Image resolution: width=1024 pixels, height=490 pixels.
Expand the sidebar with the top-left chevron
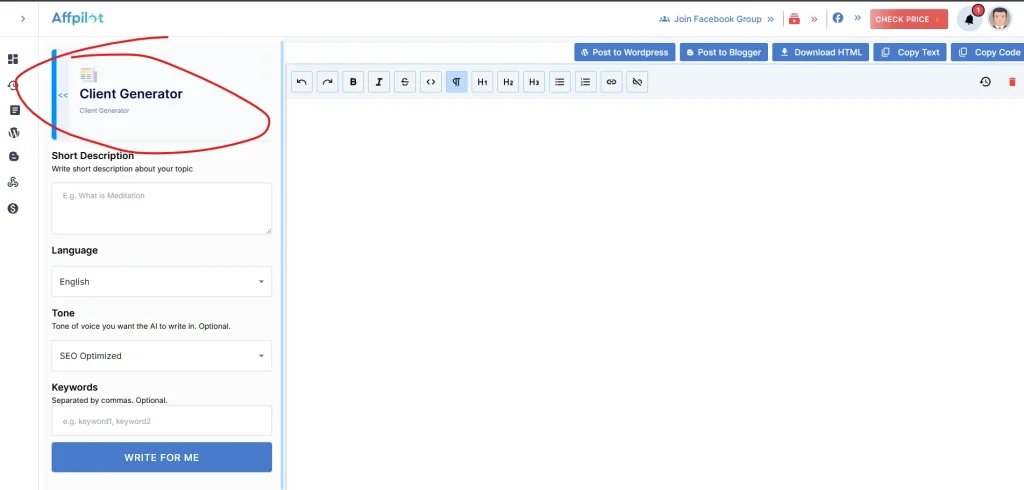click(23, 19)
